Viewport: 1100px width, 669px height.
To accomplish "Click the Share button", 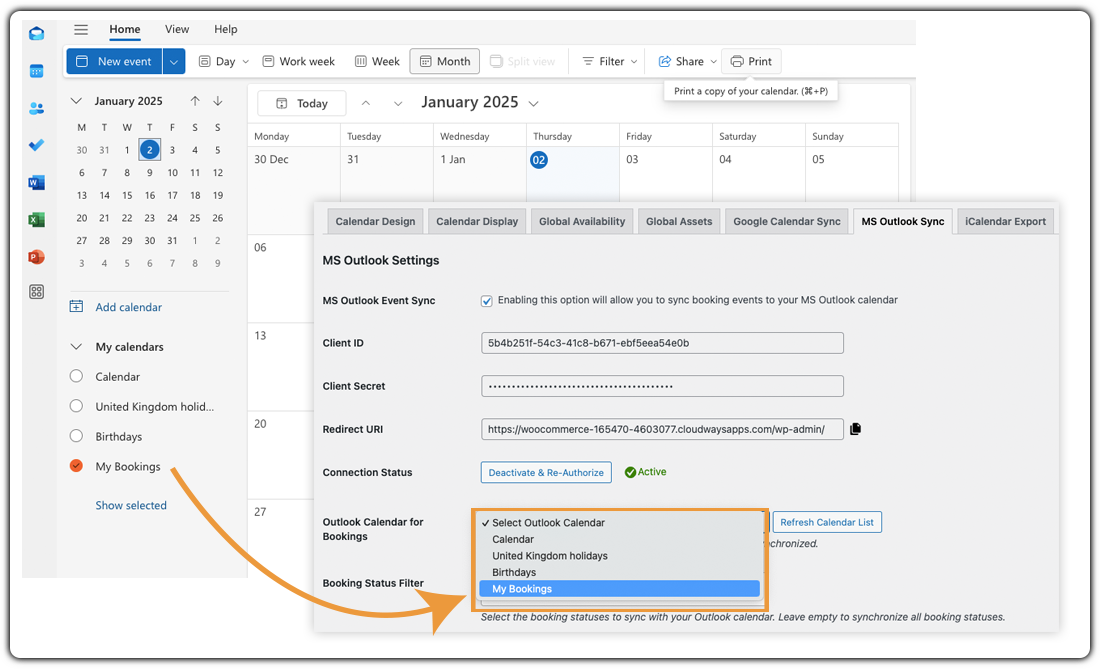I will 680,61.
